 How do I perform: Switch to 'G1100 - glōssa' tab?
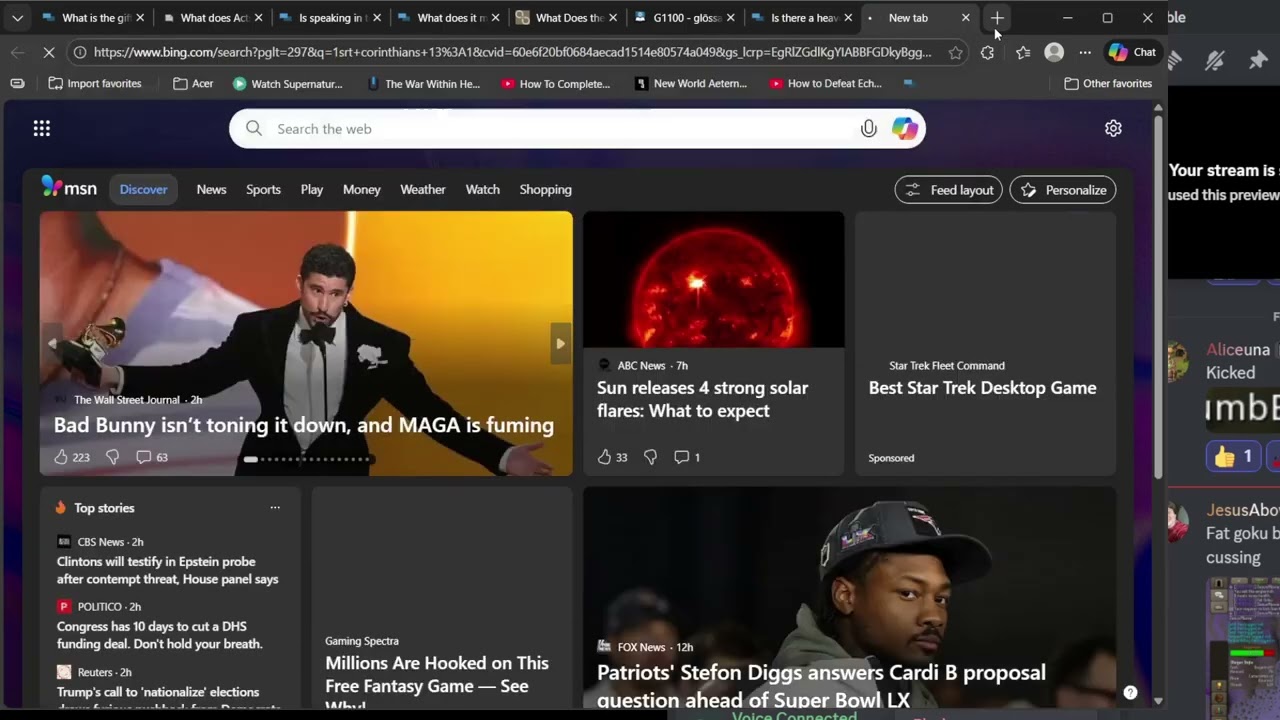[686, 18]
